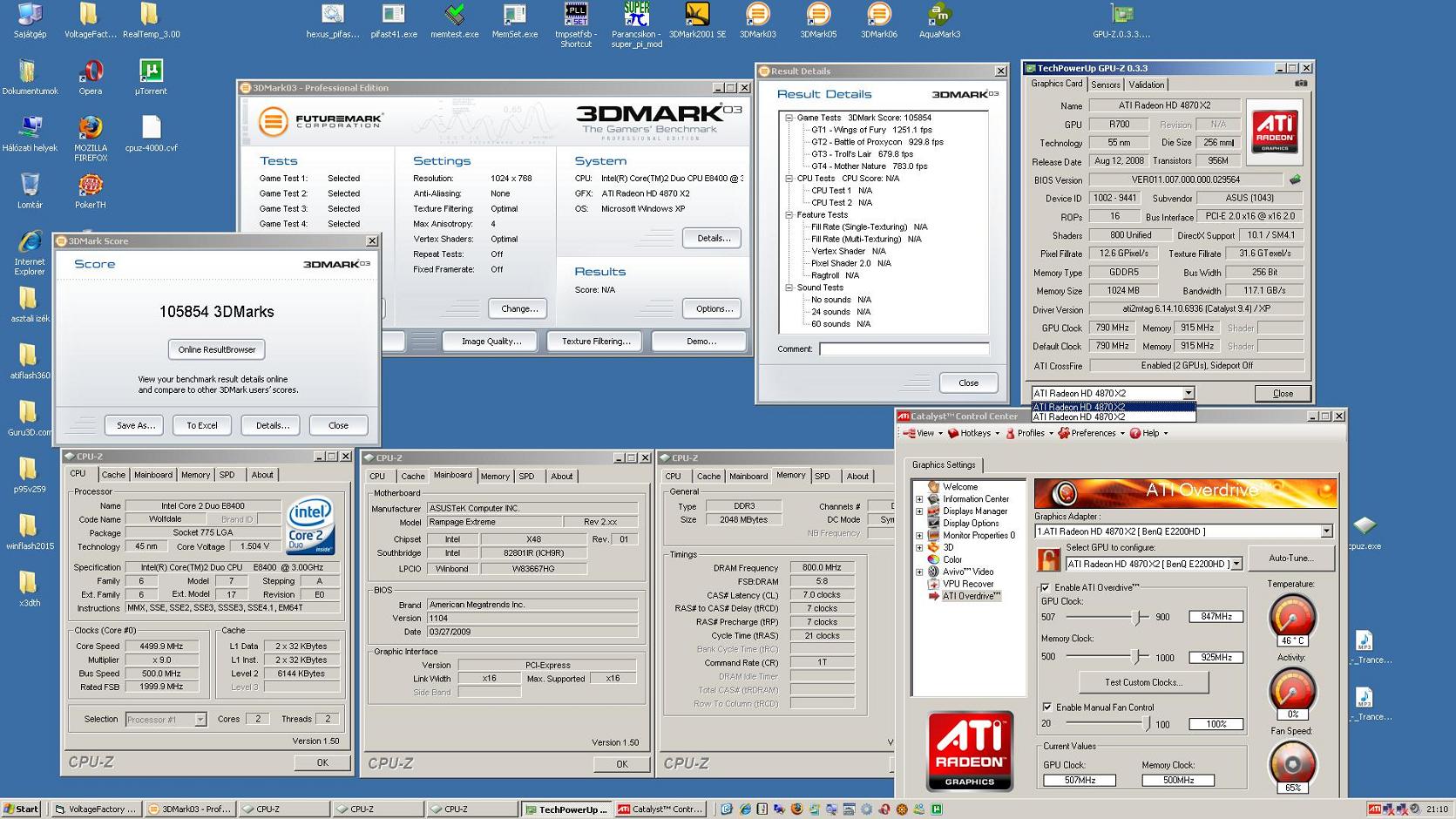Image resolution: width=1456 pixels, height=819 pixels.
Task: Click Test Custom Clocks button
Action: (x=1143, y=682)
